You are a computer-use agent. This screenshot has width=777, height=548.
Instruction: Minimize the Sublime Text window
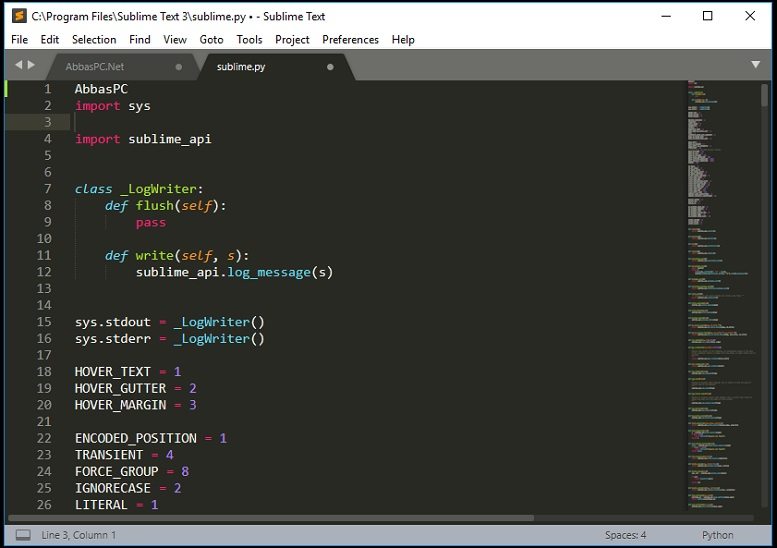coord(666,16)
